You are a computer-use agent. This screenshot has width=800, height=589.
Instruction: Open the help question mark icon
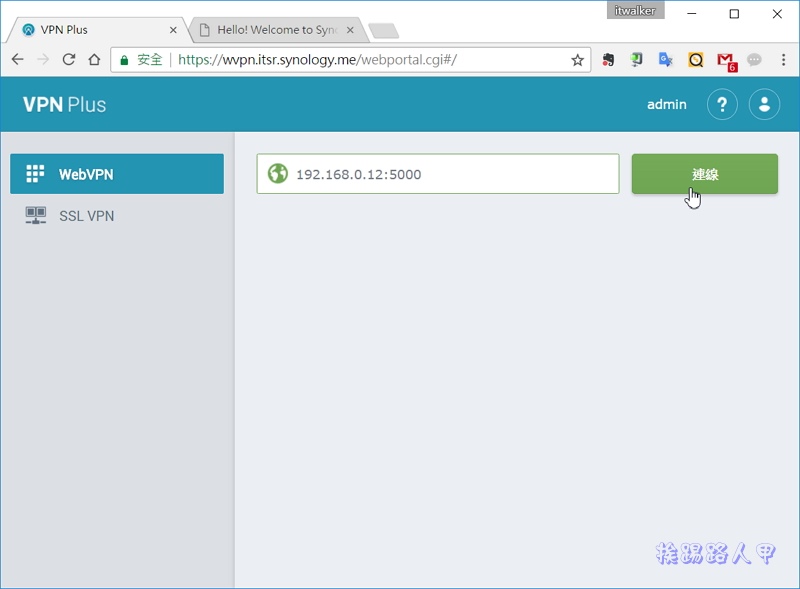point(722,104)
